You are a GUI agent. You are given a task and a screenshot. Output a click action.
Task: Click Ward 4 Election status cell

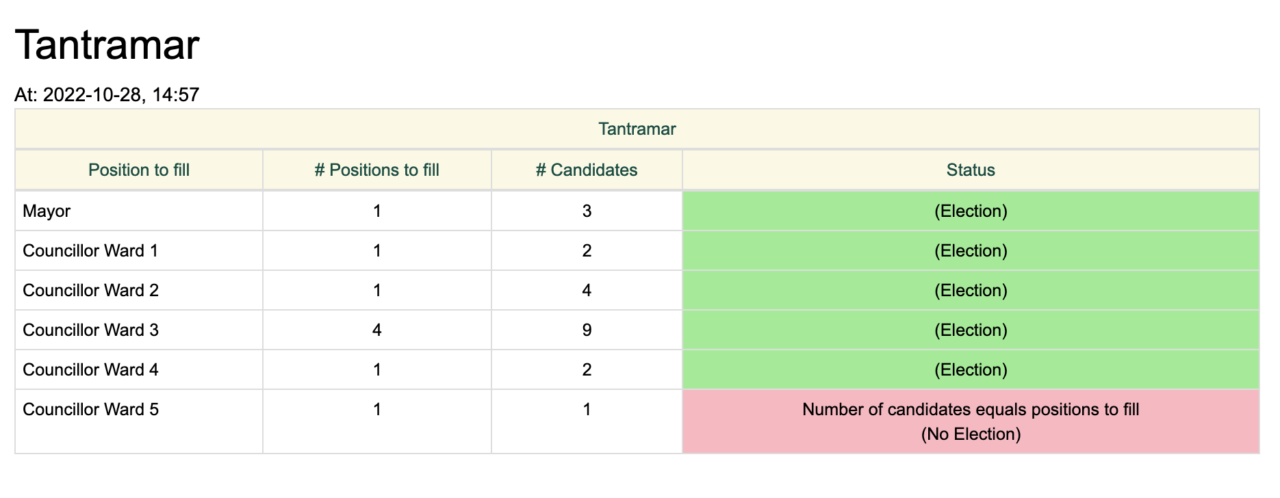pos(971,370)
